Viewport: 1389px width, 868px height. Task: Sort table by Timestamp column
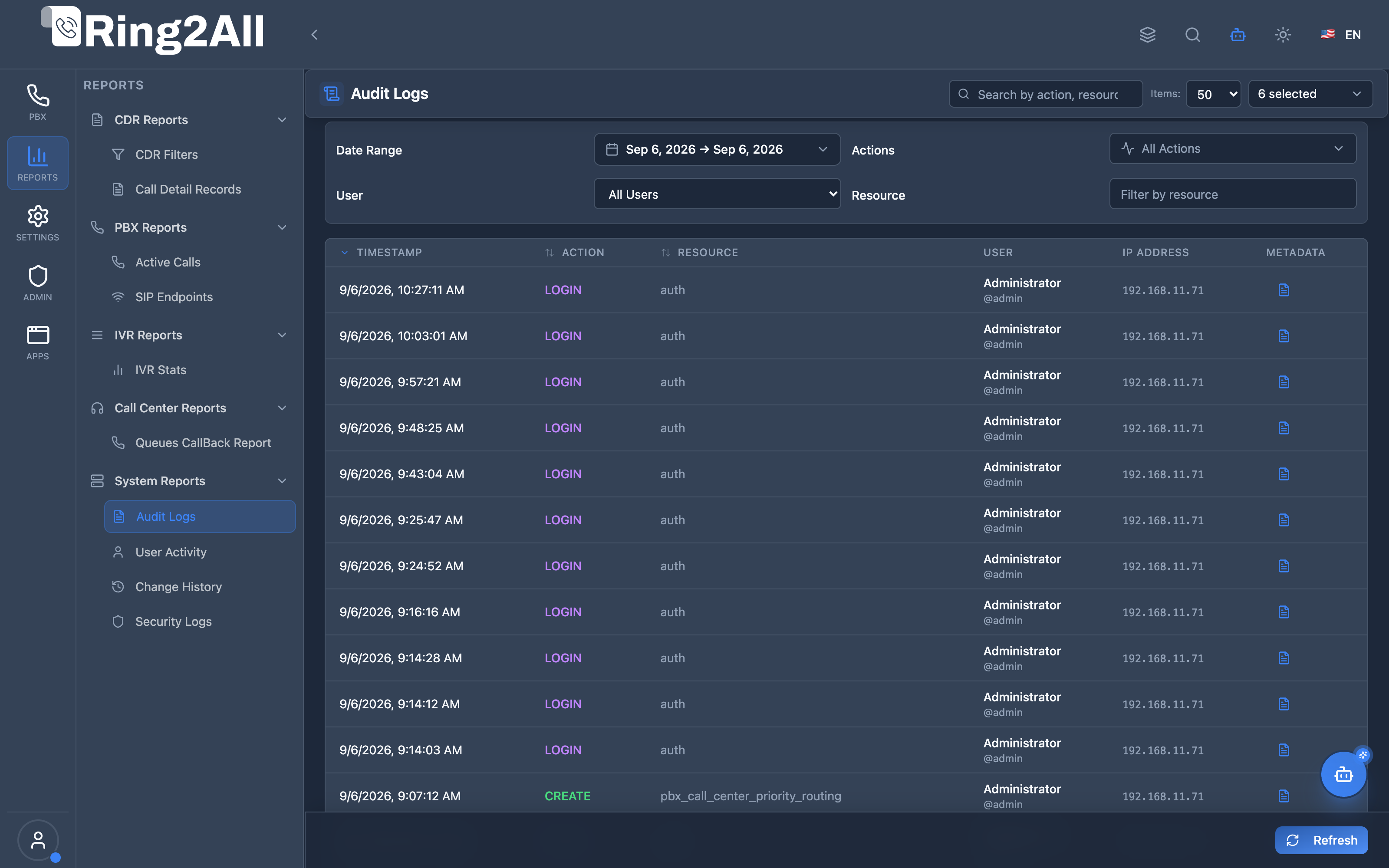click(382, 253)
